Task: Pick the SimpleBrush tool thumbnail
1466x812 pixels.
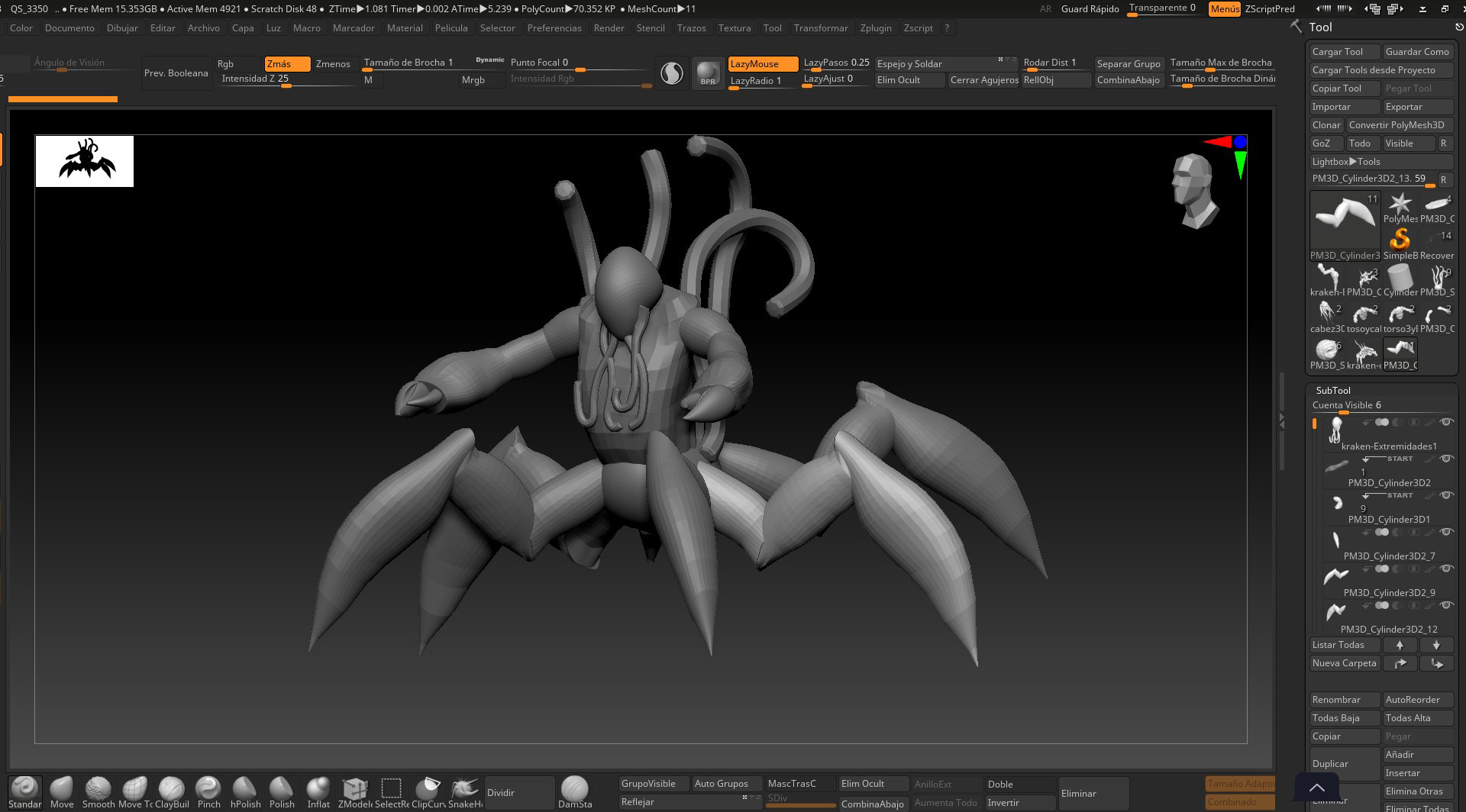Action: 1400,245
